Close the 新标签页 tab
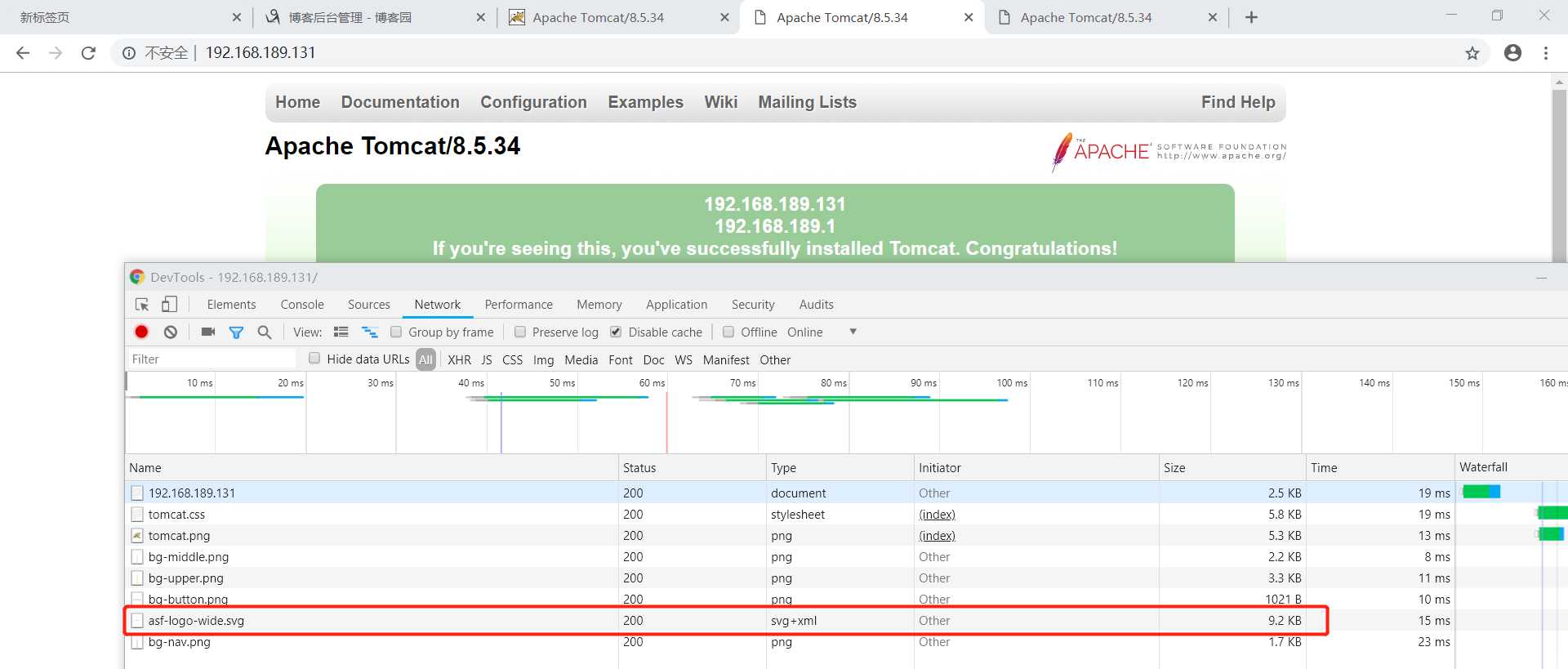 coord(236,17)
